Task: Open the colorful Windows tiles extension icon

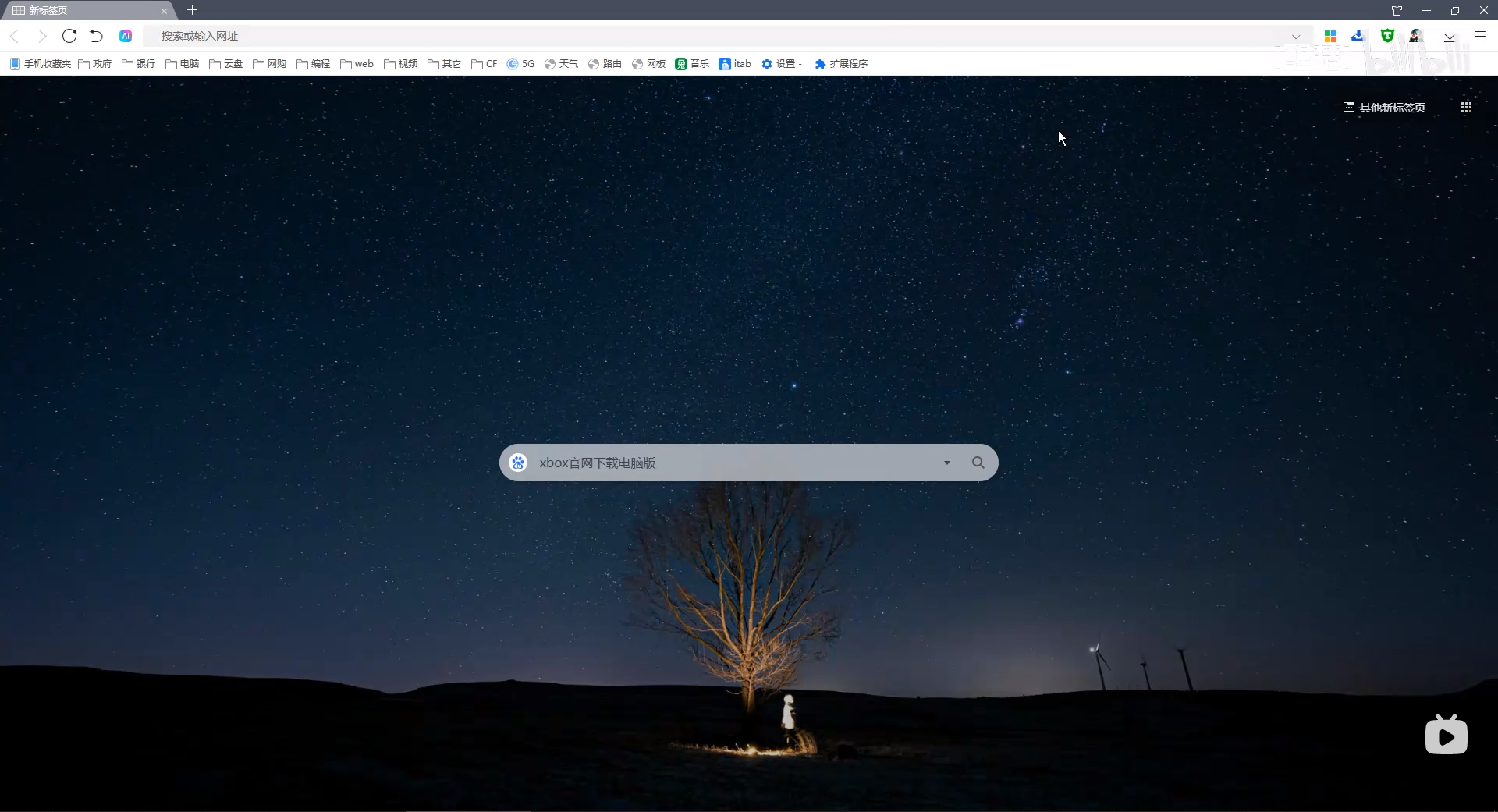Action: (1331, 36)
